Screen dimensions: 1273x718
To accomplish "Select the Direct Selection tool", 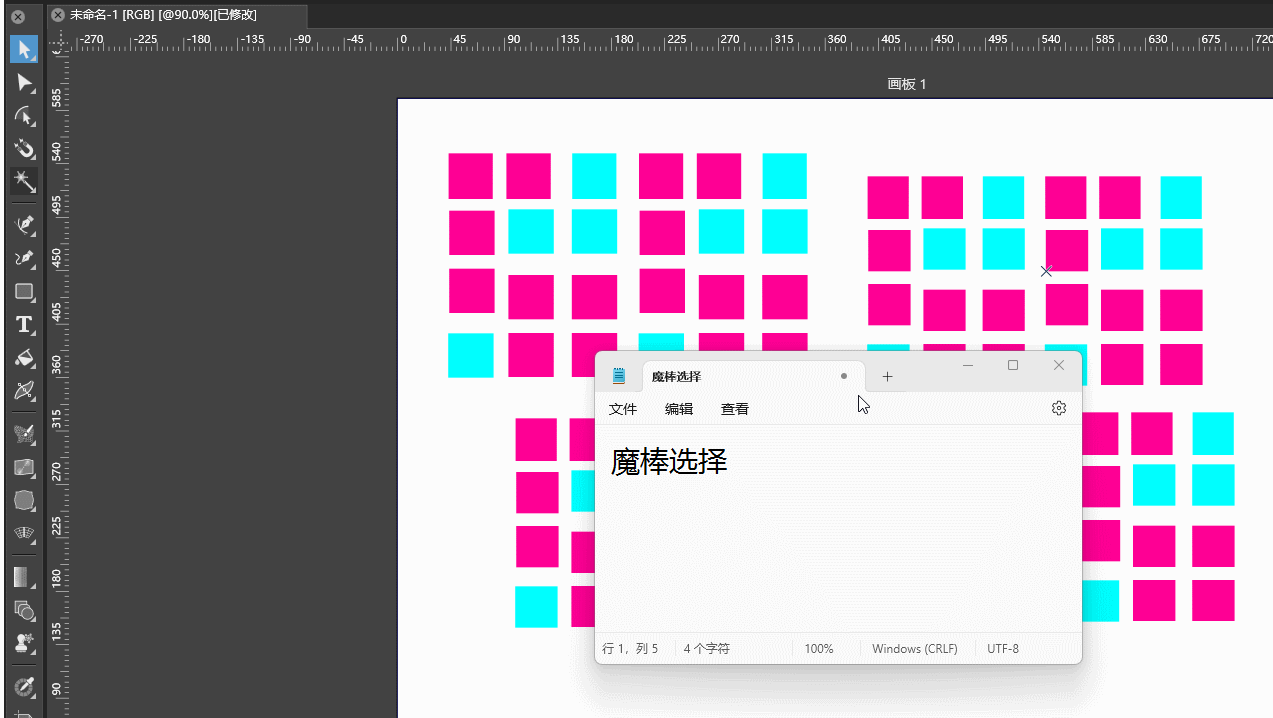I will [x=24, y=82].
